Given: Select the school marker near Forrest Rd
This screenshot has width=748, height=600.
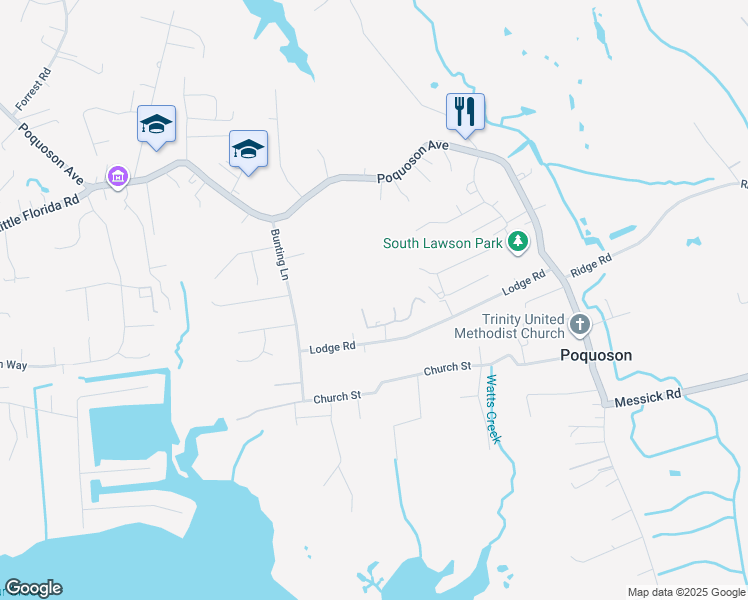Looking at the screenshot, I should click(x=156, y=124).
